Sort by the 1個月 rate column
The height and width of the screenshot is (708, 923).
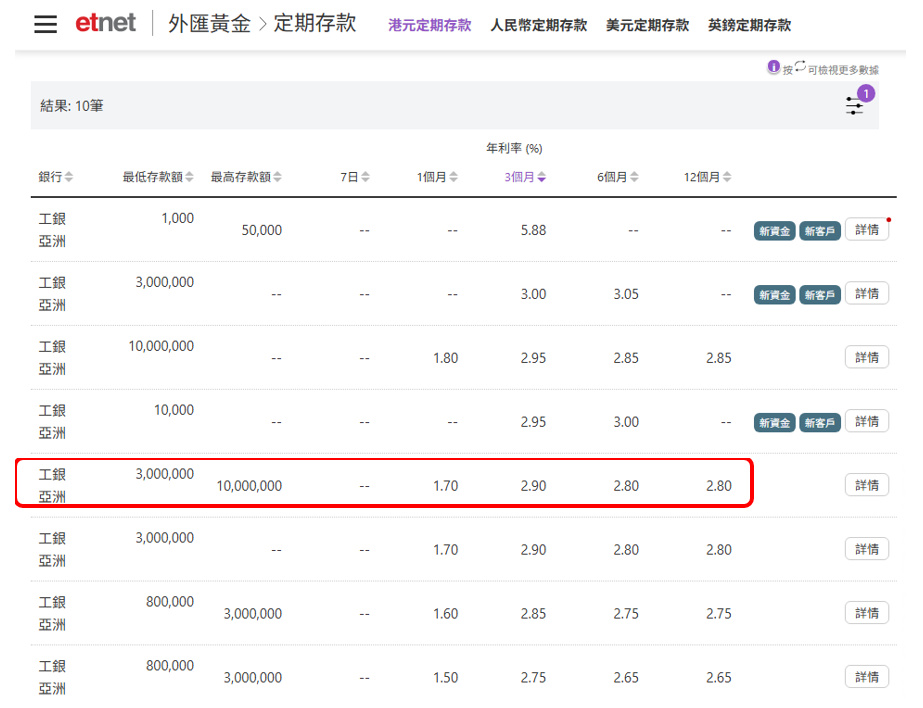tap(437, 177)
